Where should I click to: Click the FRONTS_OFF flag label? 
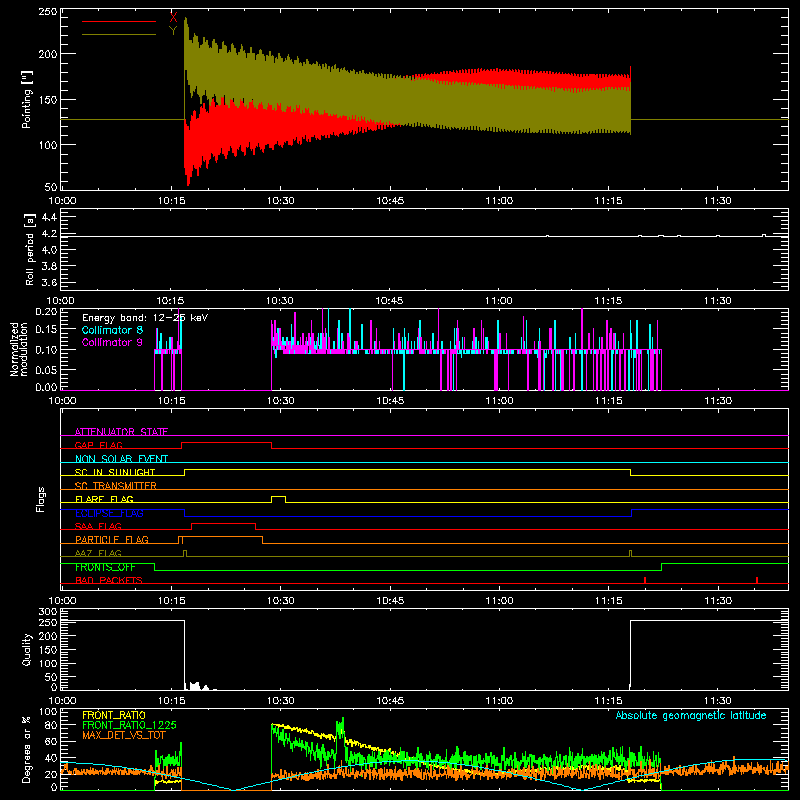(x=105, y=567)
